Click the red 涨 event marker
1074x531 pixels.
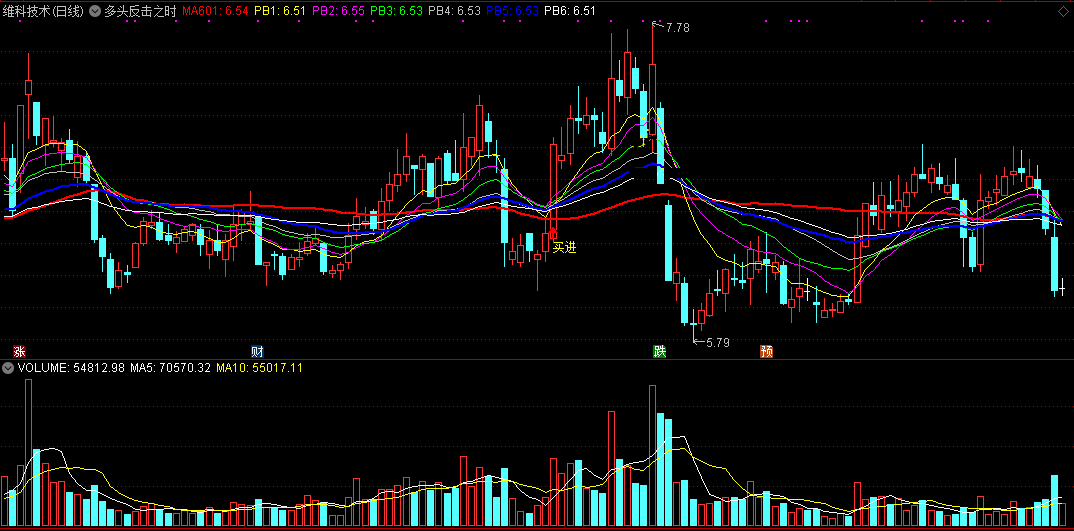[19, 352]
